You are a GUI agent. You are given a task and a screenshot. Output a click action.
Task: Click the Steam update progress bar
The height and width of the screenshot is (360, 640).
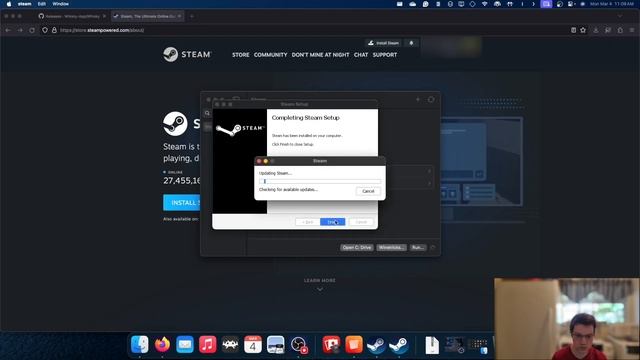coord(320,181)
